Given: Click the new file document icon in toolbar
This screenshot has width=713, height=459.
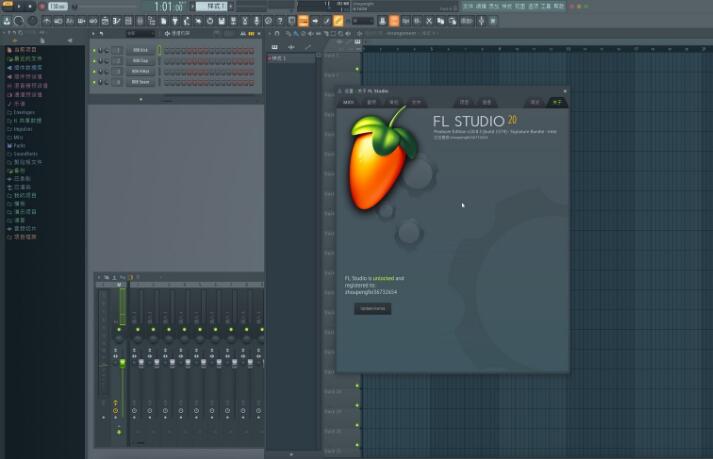Looking at the screenshot, I should click(x=163, y=21).
